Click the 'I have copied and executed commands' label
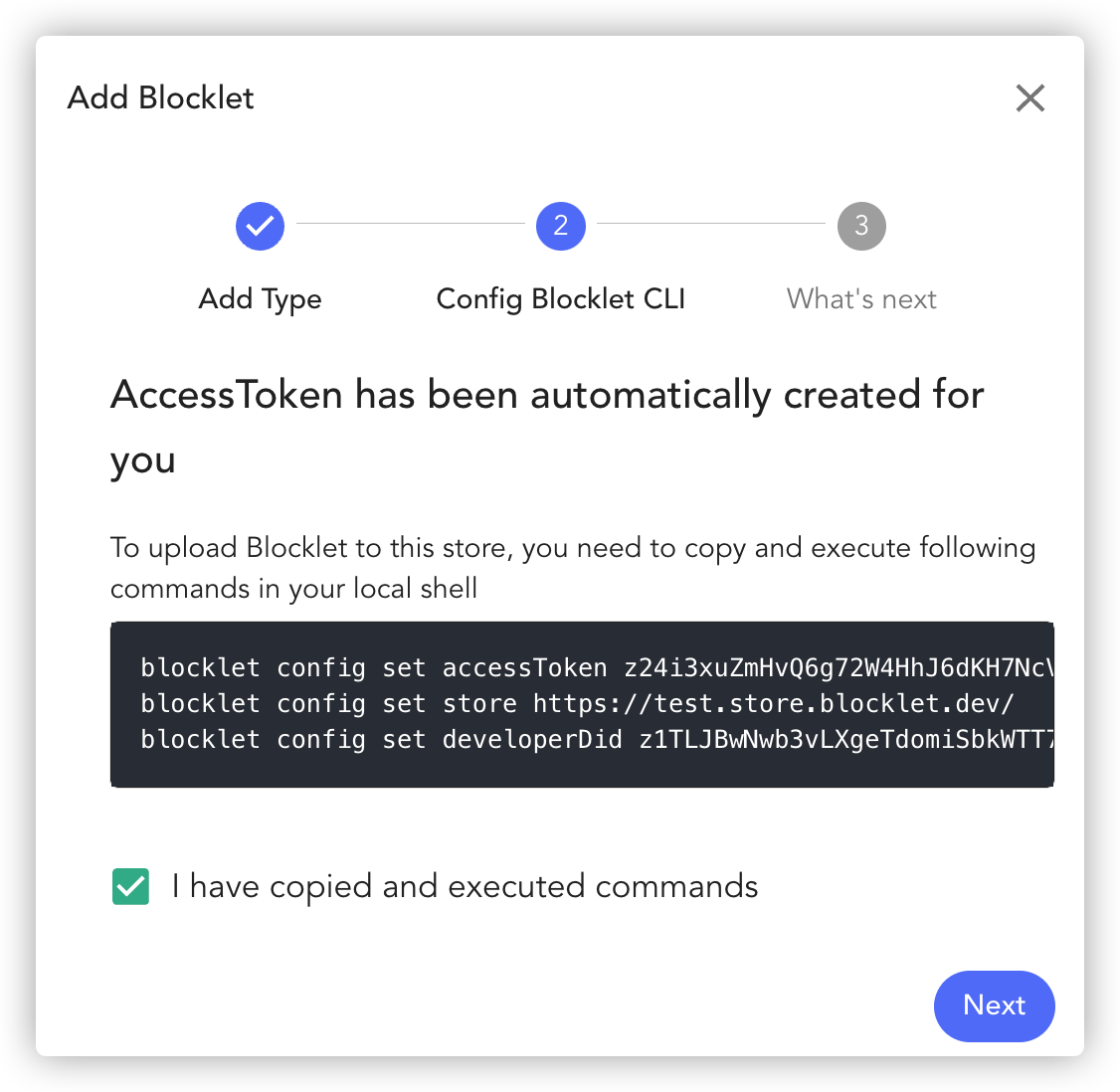 [465, 886]
